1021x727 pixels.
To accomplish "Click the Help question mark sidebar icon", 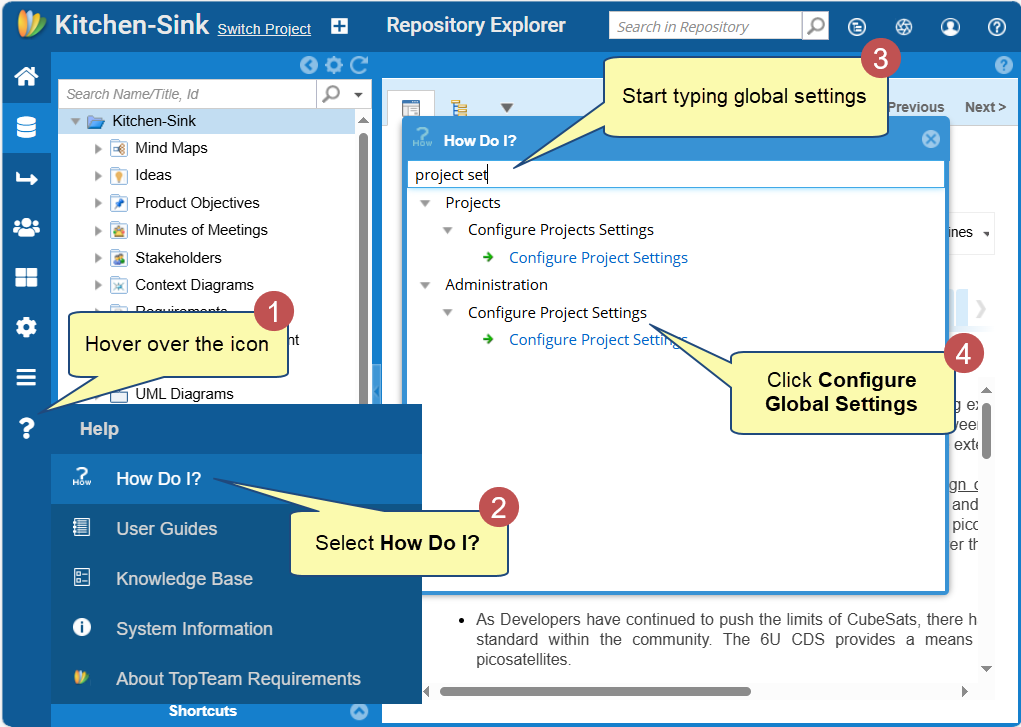I will [26, 428].
